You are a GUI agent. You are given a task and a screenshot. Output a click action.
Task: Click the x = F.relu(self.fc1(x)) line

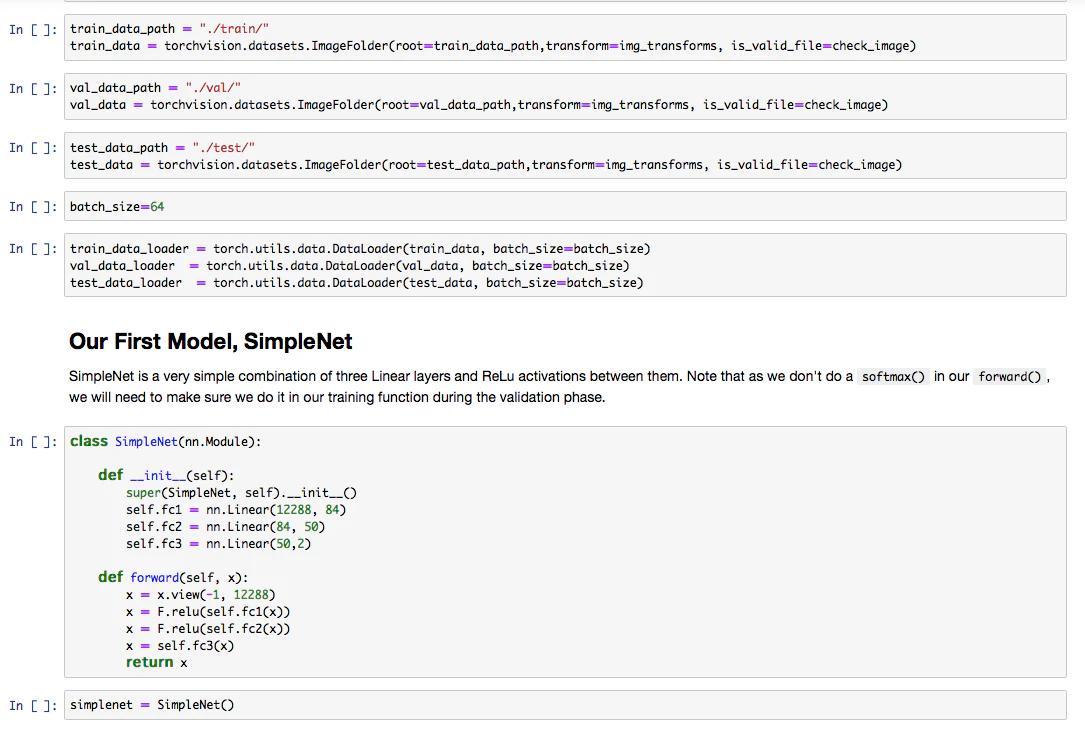coord(208,612)
